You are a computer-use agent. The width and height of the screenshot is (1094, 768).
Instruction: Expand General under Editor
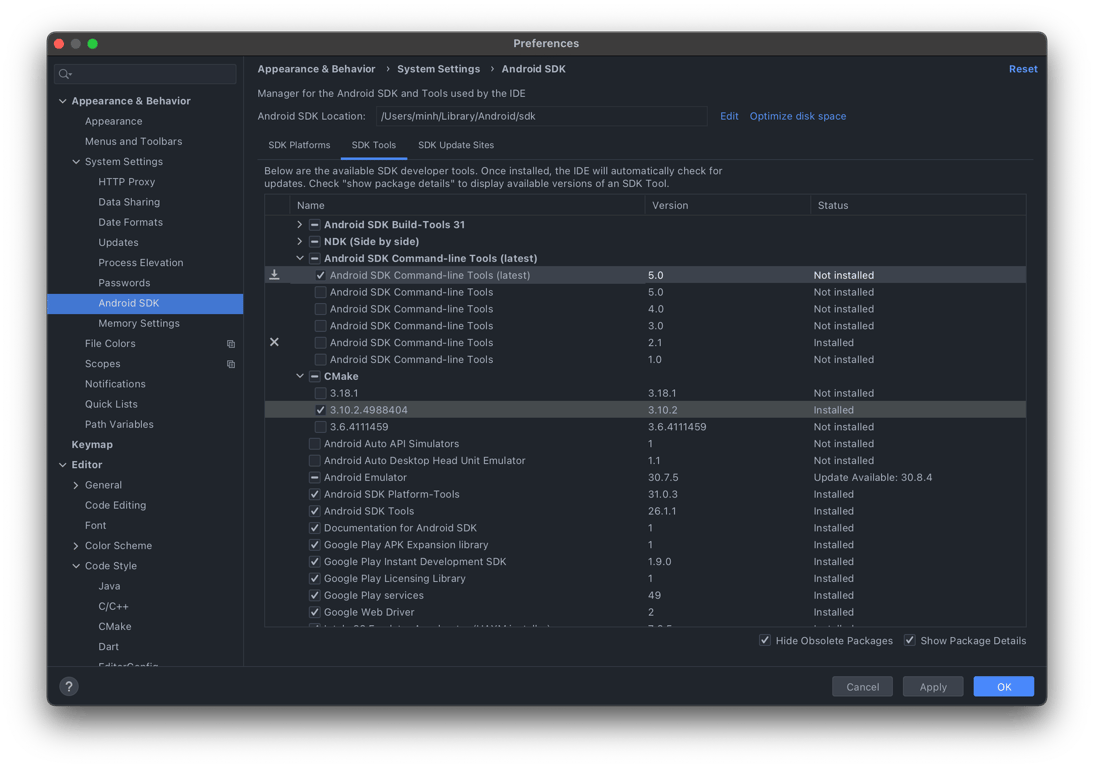point(76,485)
